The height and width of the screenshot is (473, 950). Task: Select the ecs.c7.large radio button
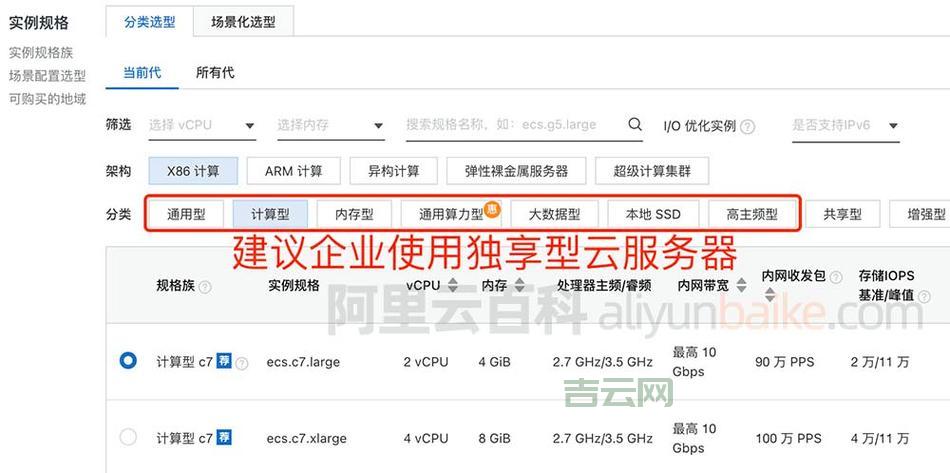pos(128,362)
